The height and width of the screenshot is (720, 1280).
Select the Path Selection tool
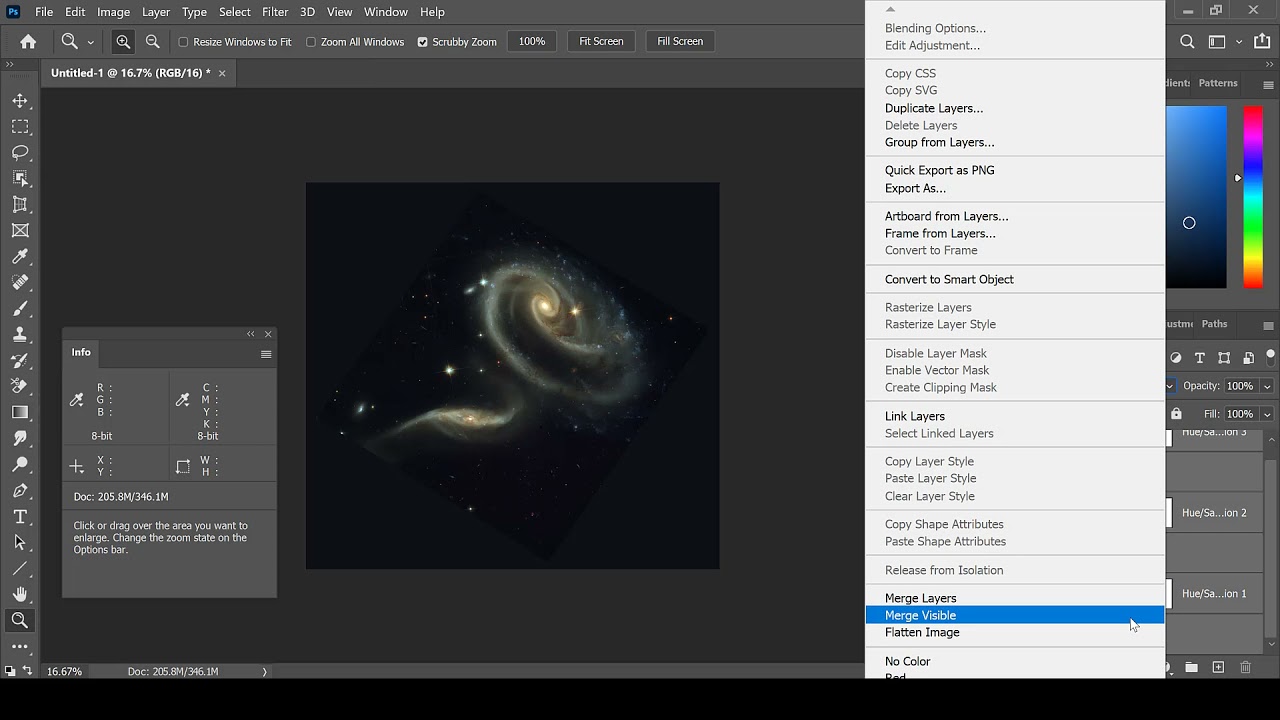coord(20,542)
